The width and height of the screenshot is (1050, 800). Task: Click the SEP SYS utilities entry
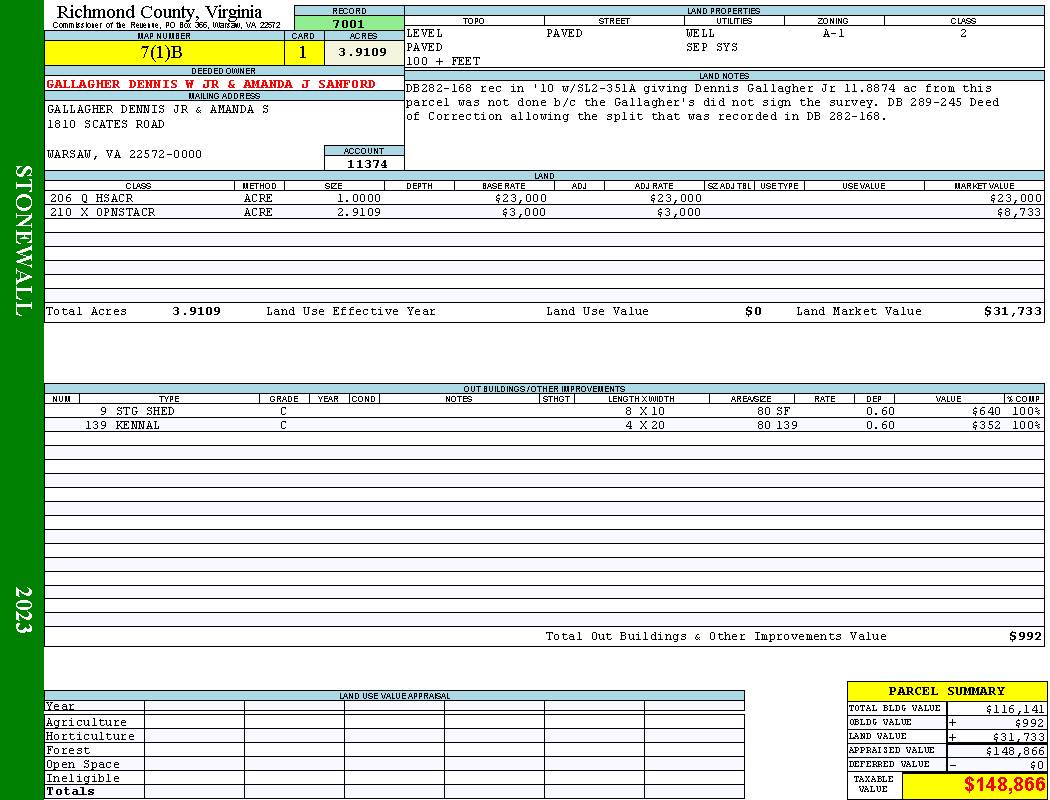click(x=711, y=48)
